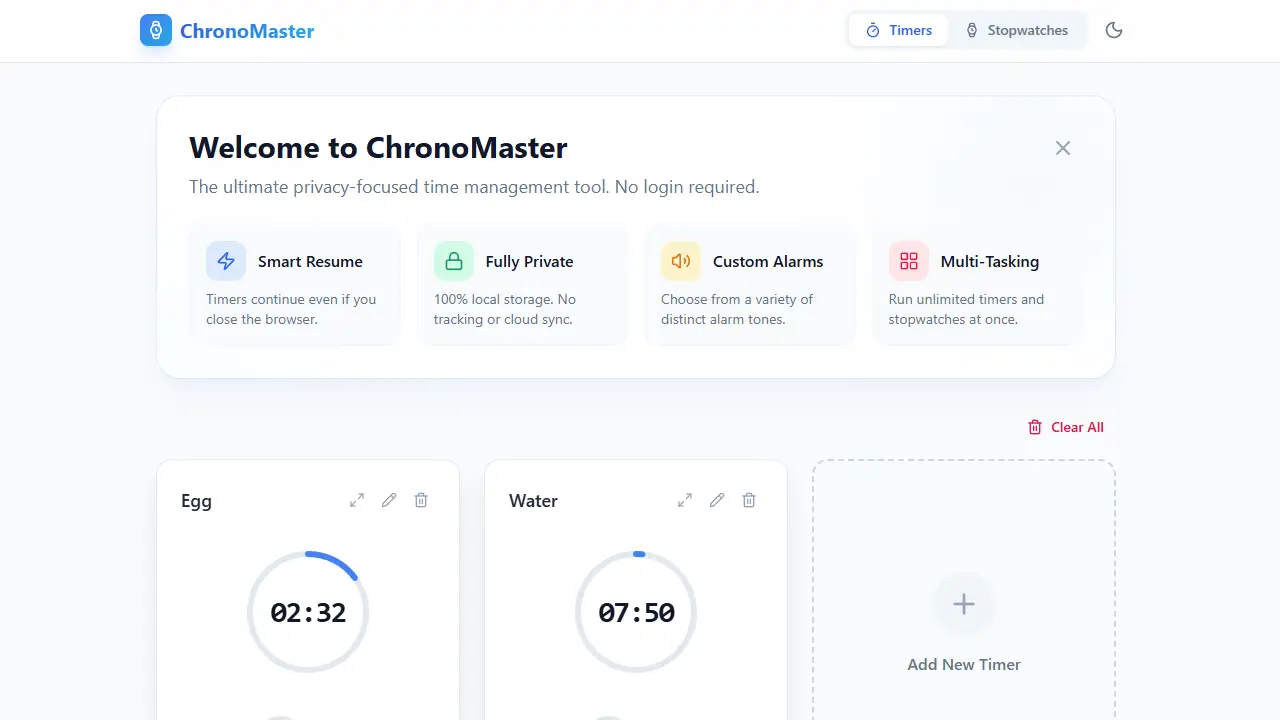Toggle dark mode with the moon icon

1114,30
